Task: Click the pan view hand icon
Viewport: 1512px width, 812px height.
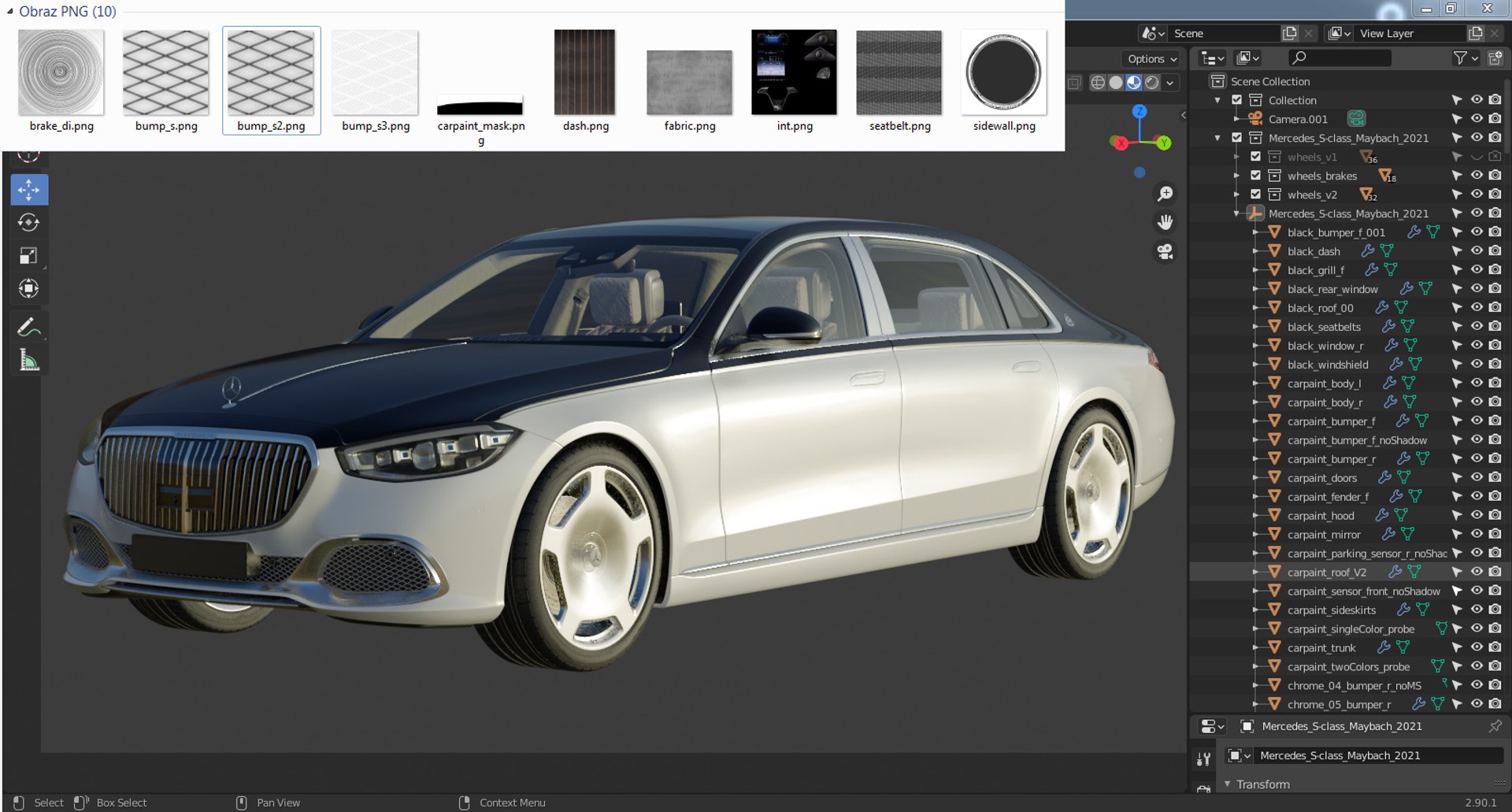Action: click(1165, 223)
